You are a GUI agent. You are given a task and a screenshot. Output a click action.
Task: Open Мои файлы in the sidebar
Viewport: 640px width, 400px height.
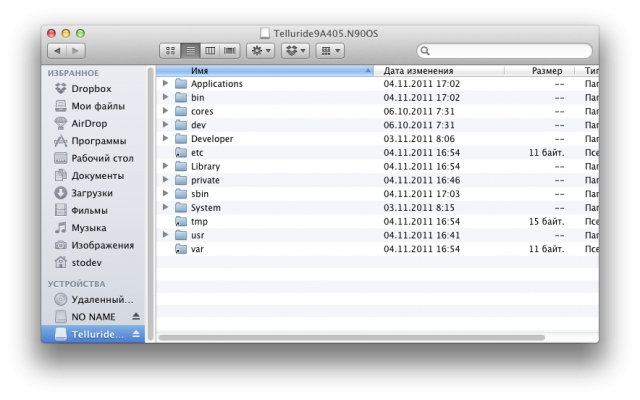click(89, 106)
